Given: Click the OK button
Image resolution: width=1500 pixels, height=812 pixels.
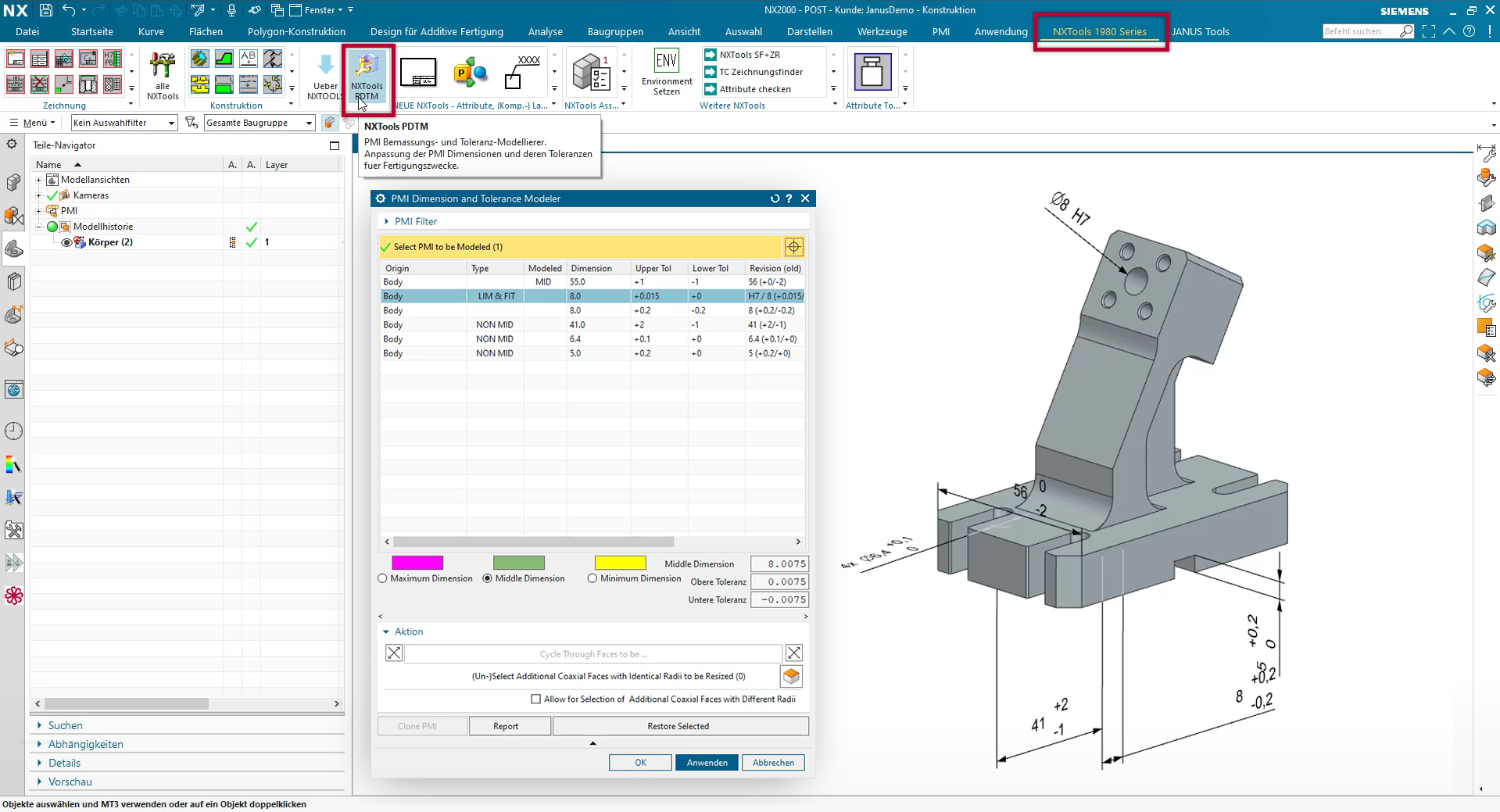Looking at the screenshot, I should click(x=640, y=763).
